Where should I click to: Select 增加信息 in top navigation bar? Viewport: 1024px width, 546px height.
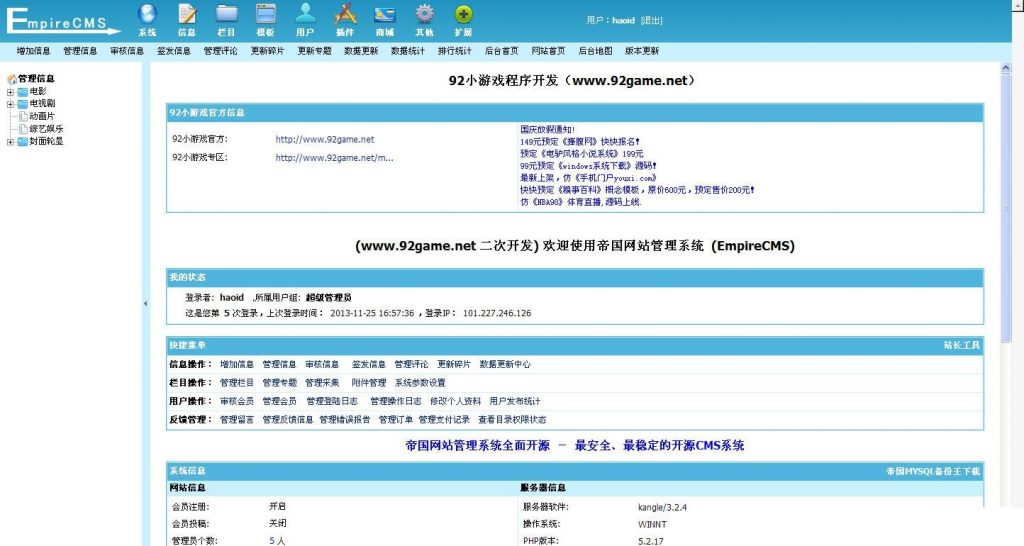(x=33, y=51)
